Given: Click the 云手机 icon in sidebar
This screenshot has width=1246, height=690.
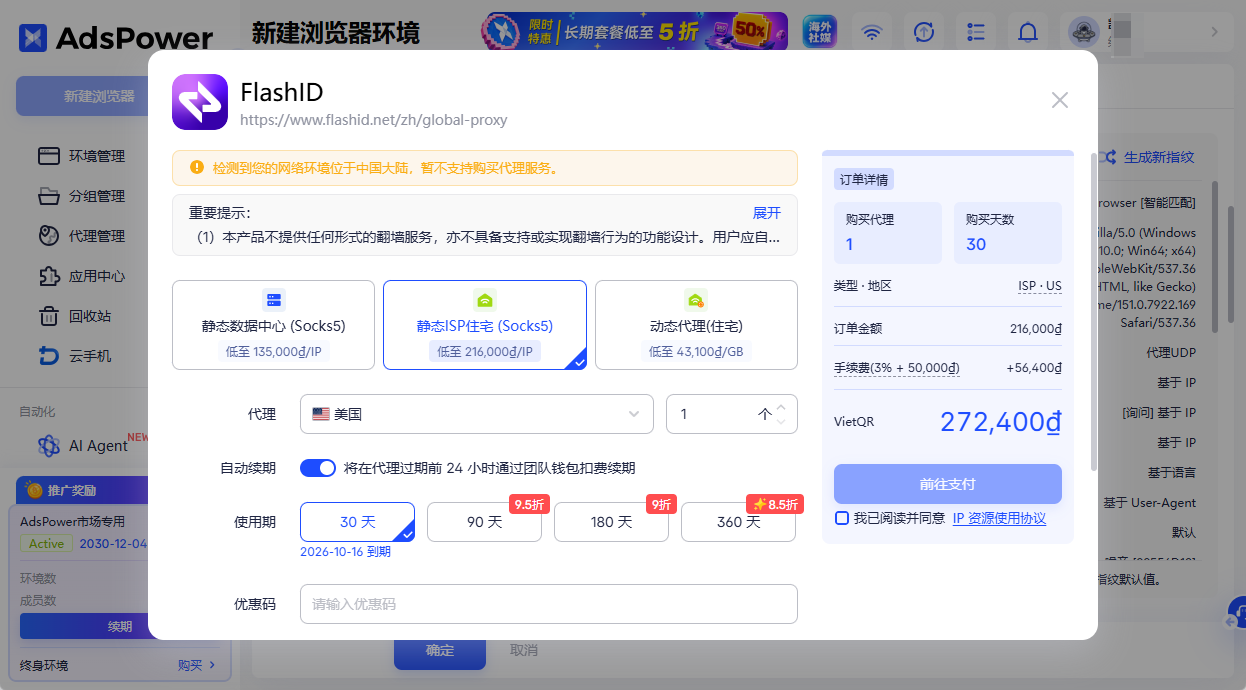Looking at the screenshot, I should coord(49,356).
